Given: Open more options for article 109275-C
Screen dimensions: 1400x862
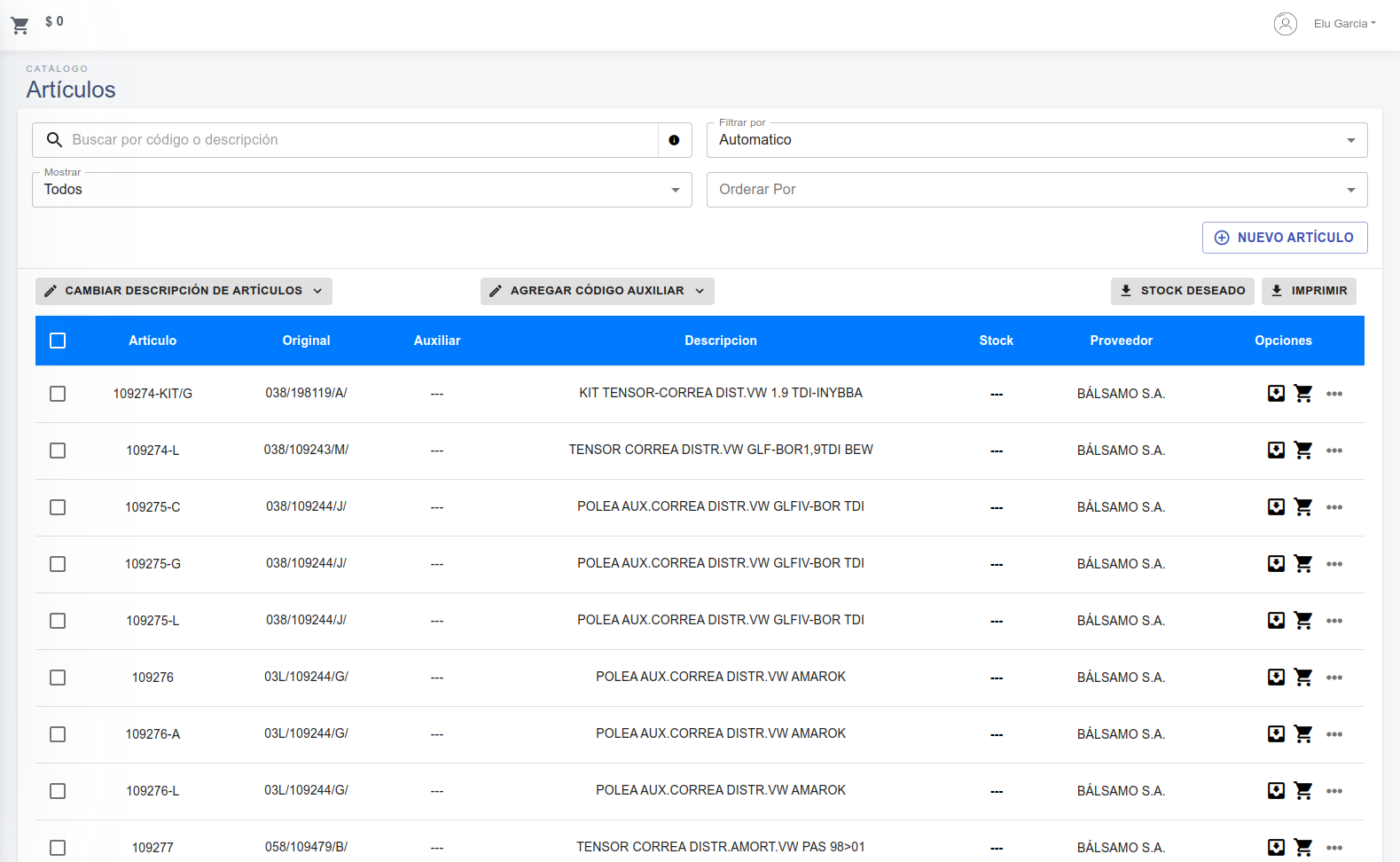Looking at the screenshot, I should [x=1334, y=507].
